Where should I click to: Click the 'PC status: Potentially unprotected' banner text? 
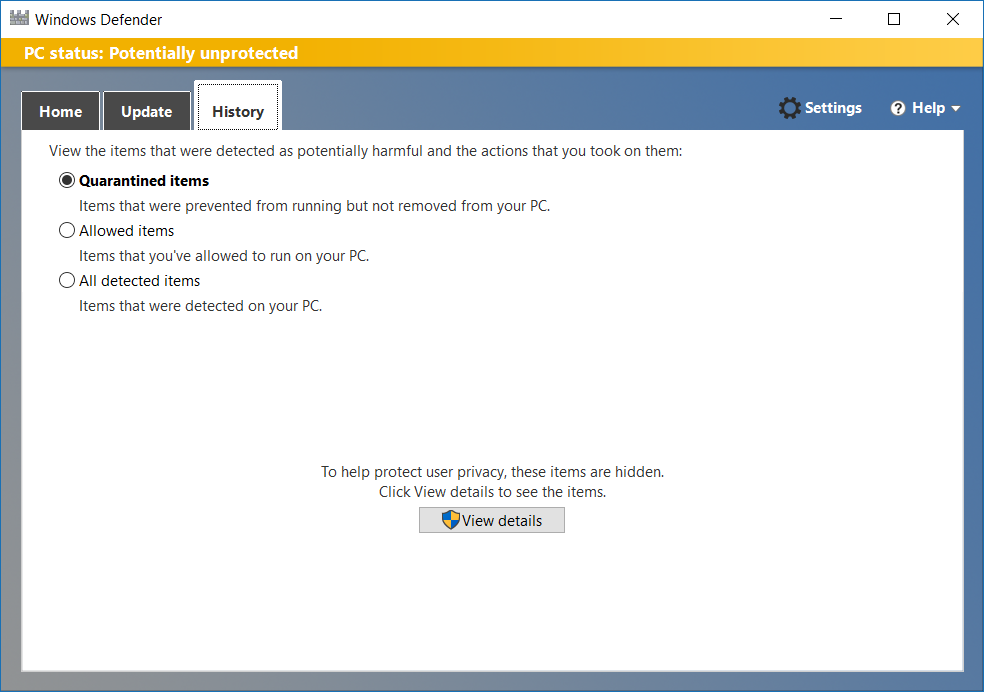click(x=161, y=53)
